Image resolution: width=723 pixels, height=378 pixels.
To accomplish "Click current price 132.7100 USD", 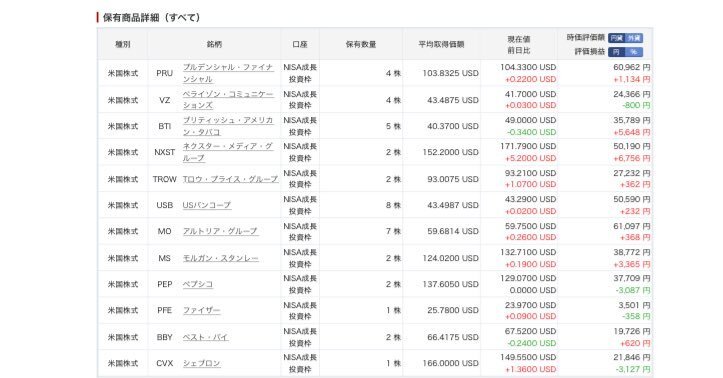I will coord(528,253).
